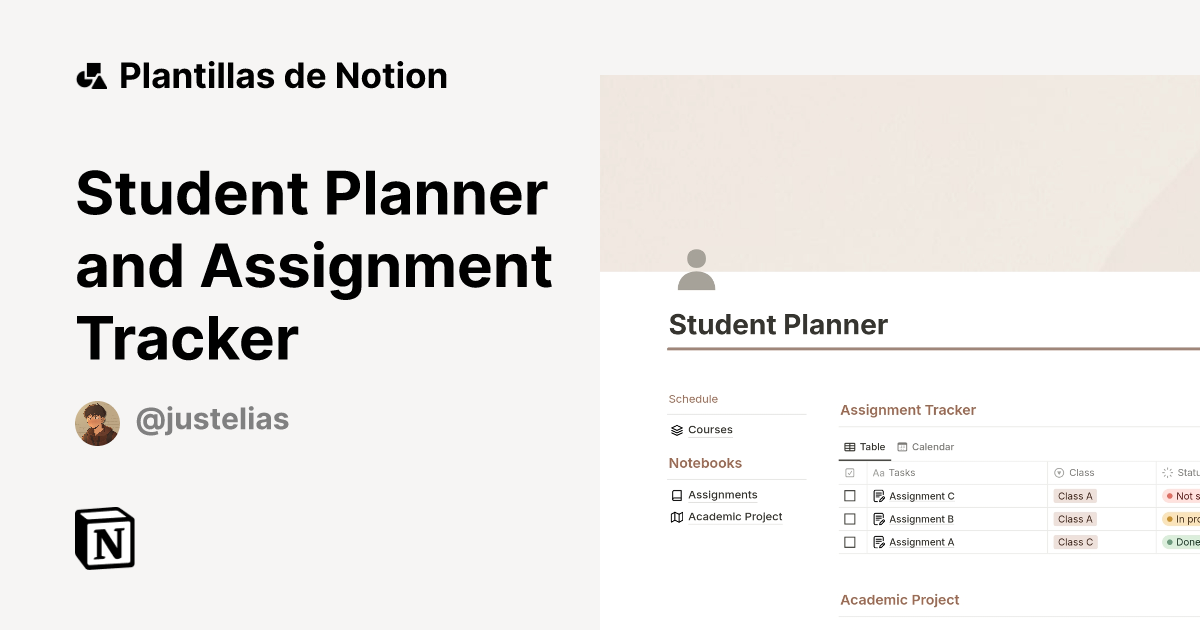Open the Courses link
Image resolution: width=1200 pixels, height=630 pixels.
(x=710, y=430)
